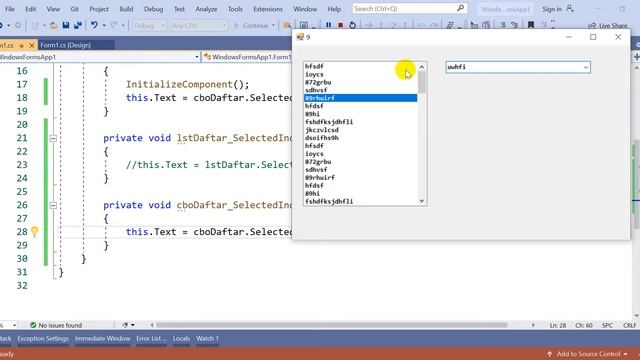This screenshot has height=360, width=640.
Task: Open the Edit menu
Action: point(31,9)
